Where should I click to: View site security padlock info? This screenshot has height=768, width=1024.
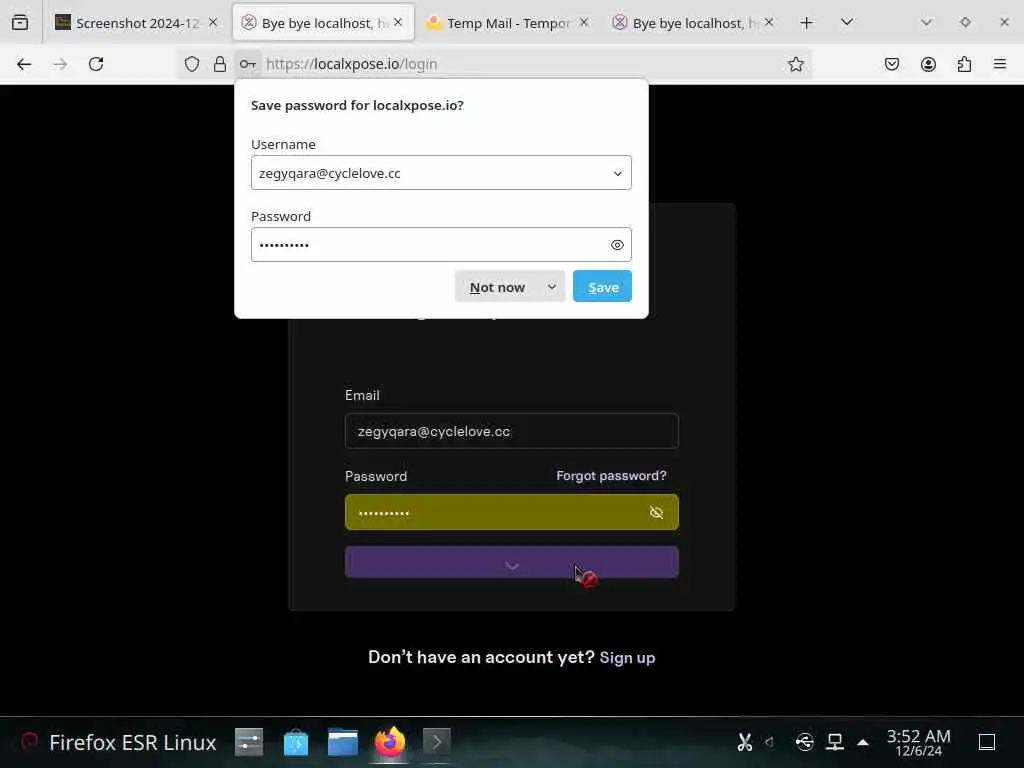[220, 64]
